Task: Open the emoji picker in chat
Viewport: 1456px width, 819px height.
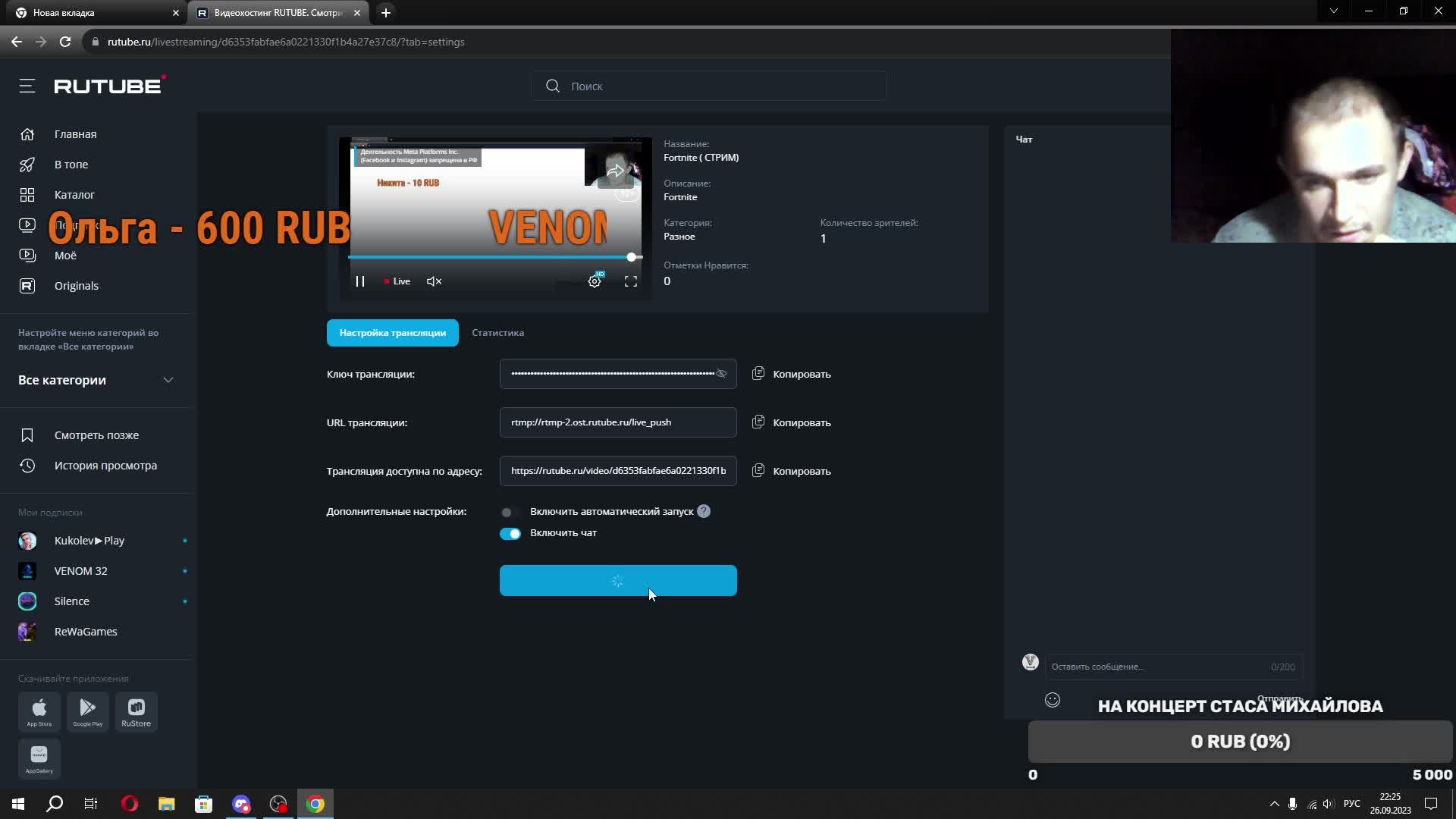Action: point(1052,700)
